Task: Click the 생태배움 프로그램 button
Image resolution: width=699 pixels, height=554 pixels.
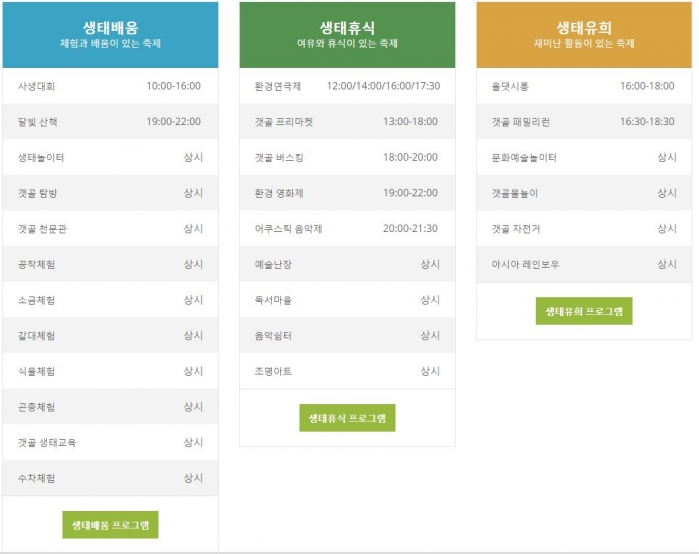Action: [110, 524]
